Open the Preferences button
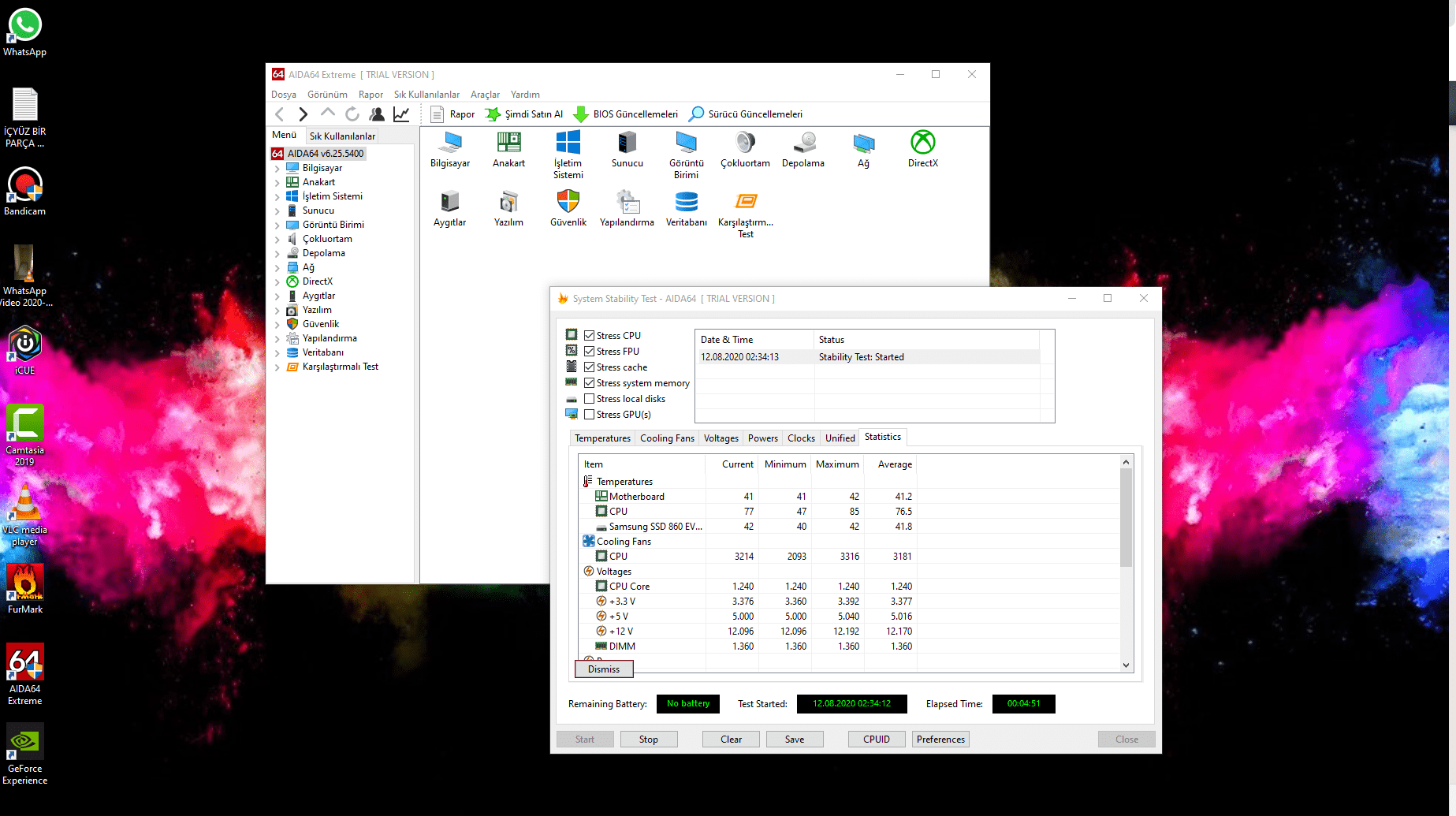This screenshot has height=816, width=1456. click(940, 740)
